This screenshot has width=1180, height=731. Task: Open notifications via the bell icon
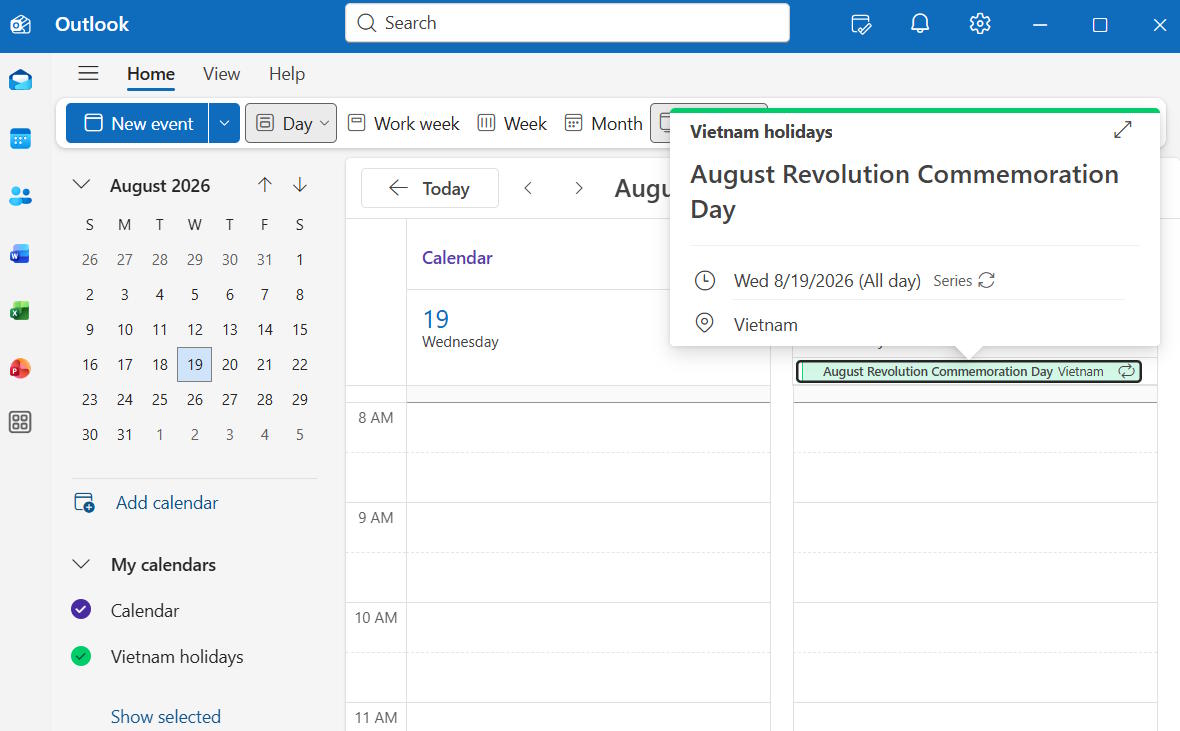click(920, 23)
